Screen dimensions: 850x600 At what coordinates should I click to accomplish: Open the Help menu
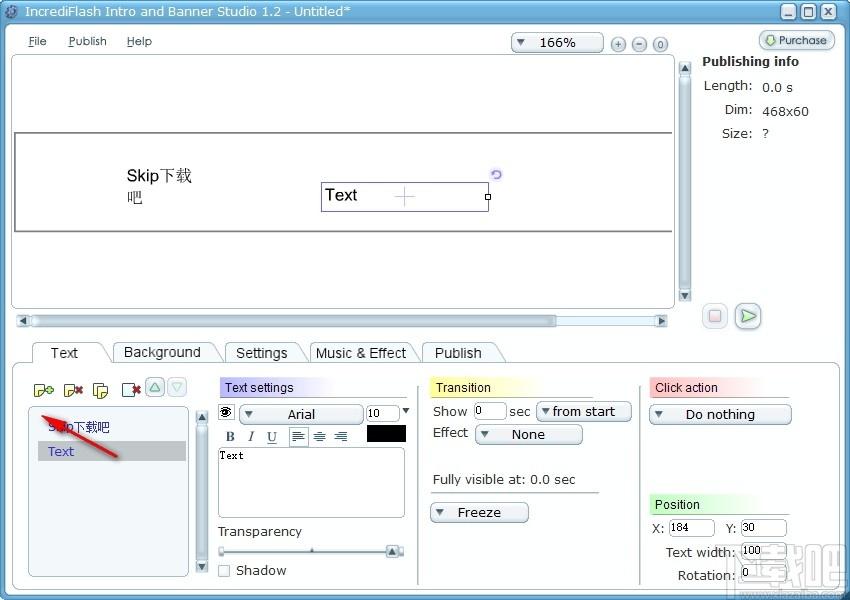point(139,41)
